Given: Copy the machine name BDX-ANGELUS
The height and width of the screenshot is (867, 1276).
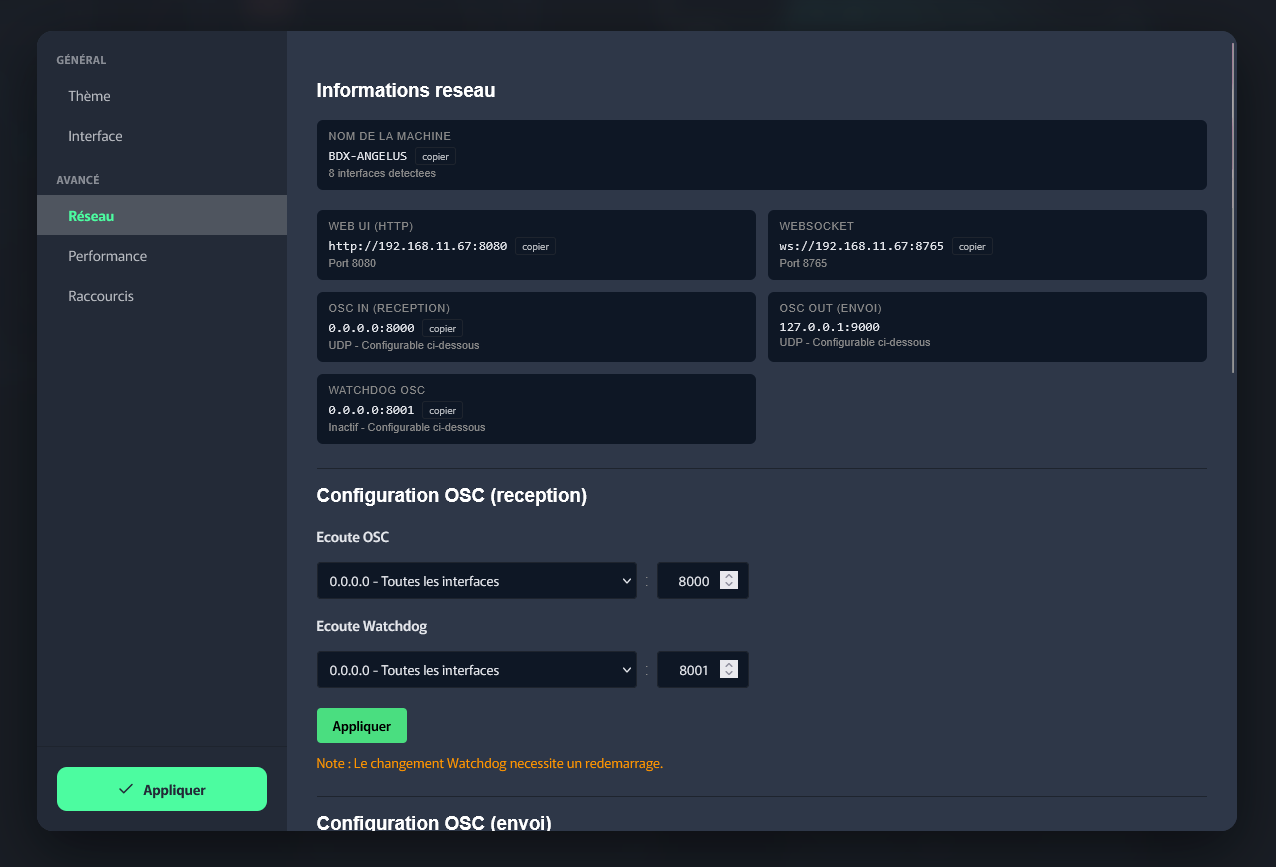Looking at the screenshot, I should point(435,156).
